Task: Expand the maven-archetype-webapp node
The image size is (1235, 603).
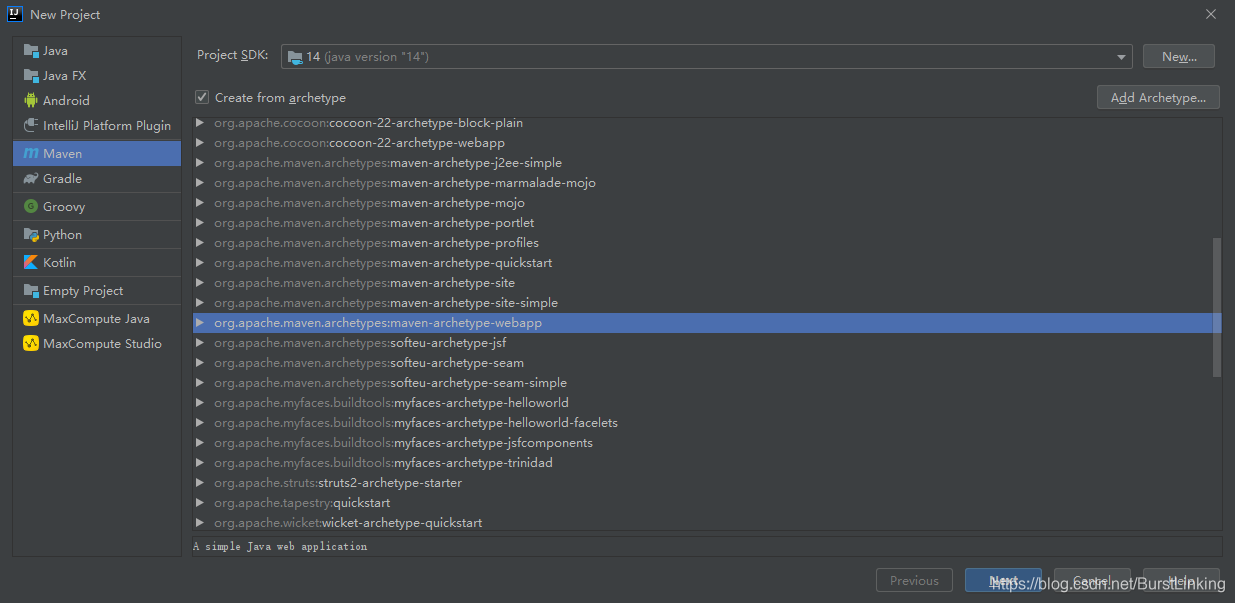Action: click(200, 323)
